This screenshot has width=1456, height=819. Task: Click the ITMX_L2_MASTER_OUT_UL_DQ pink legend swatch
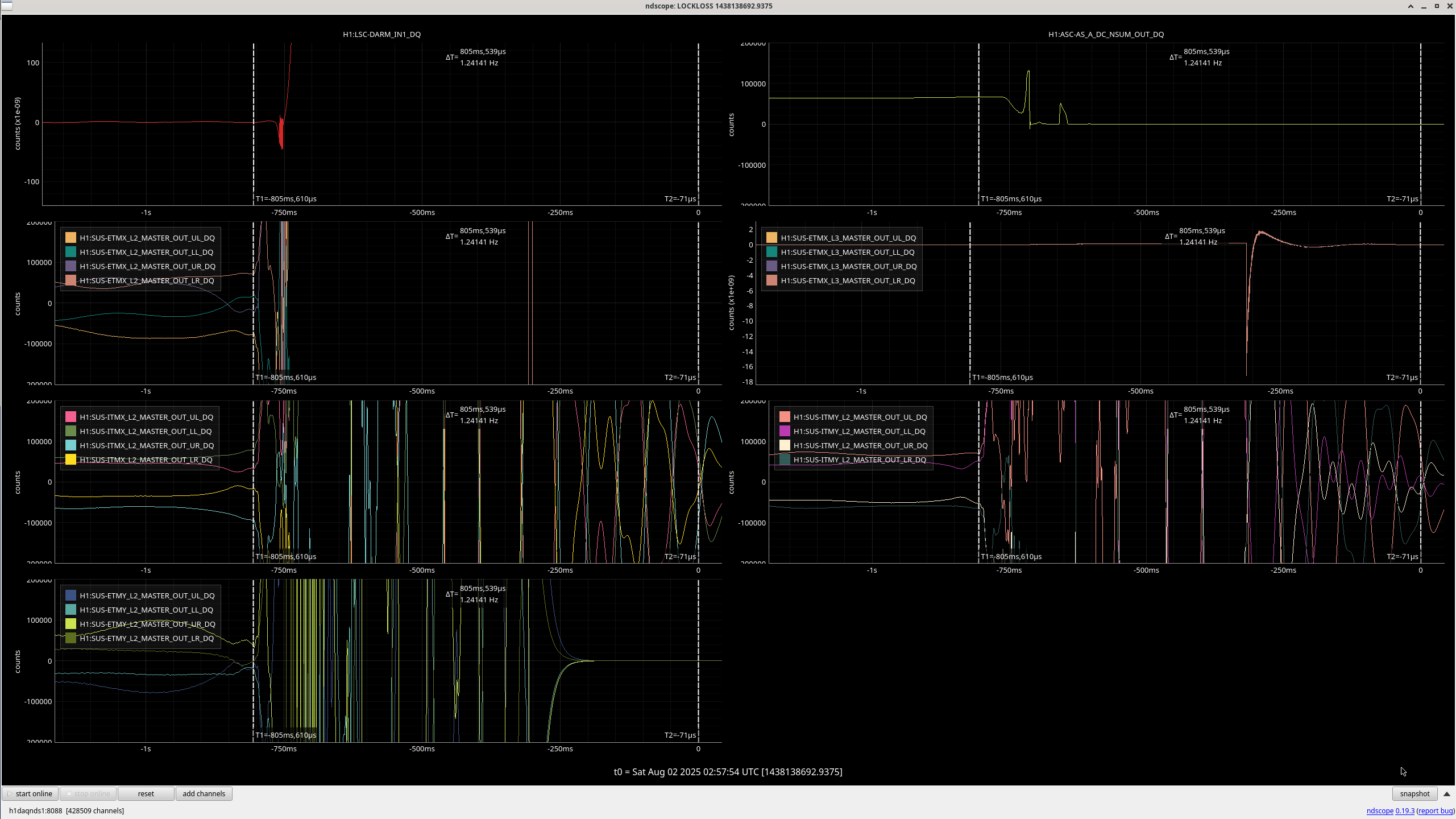tap(70, 417)
